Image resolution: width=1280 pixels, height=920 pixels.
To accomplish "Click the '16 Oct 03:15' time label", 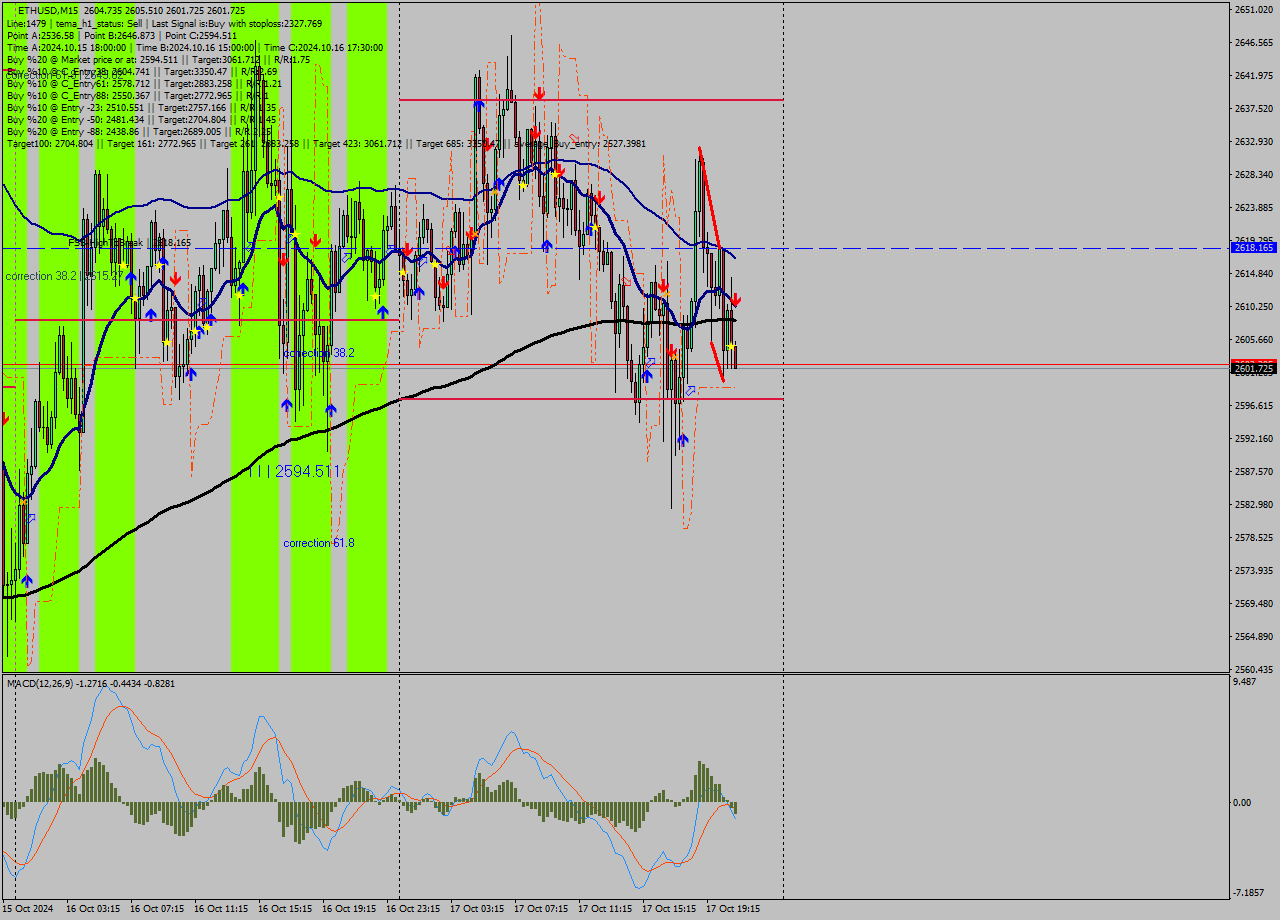I will click(93, 909).
